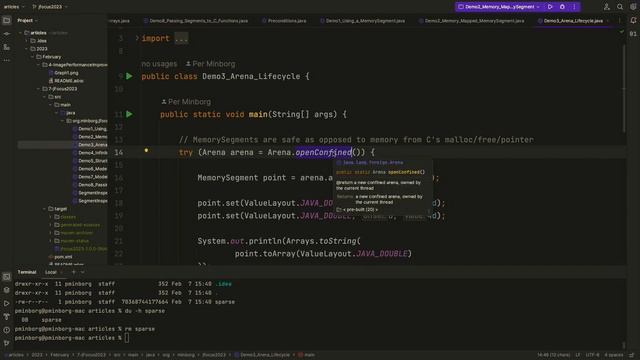This screenshot has height=360, width=640.
Task: Click the Demo3_Arena_Lifecycle breadcrumb in status bar
Action: click(262, 355)
